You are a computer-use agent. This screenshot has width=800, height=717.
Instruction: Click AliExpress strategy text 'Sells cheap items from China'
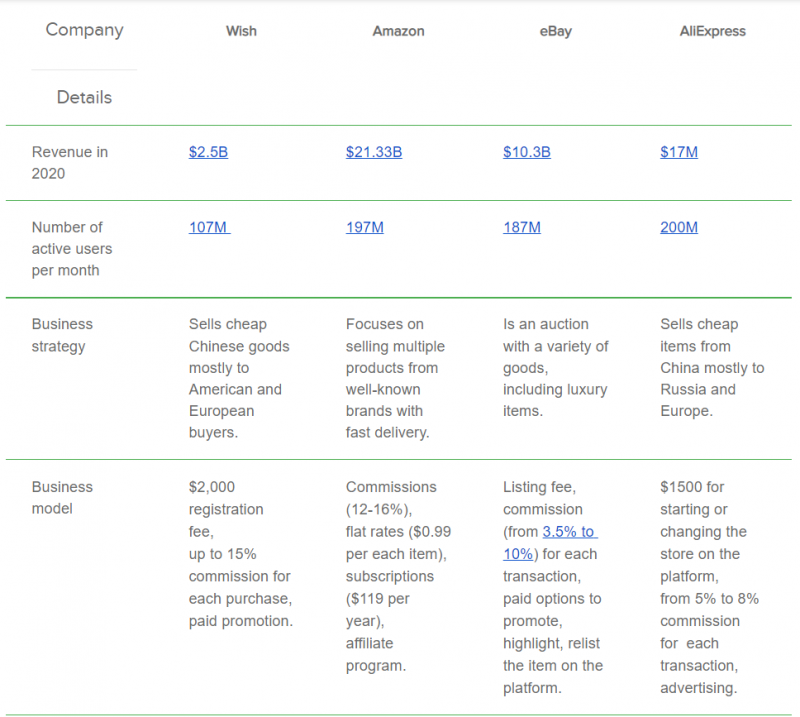click(699, 346)
